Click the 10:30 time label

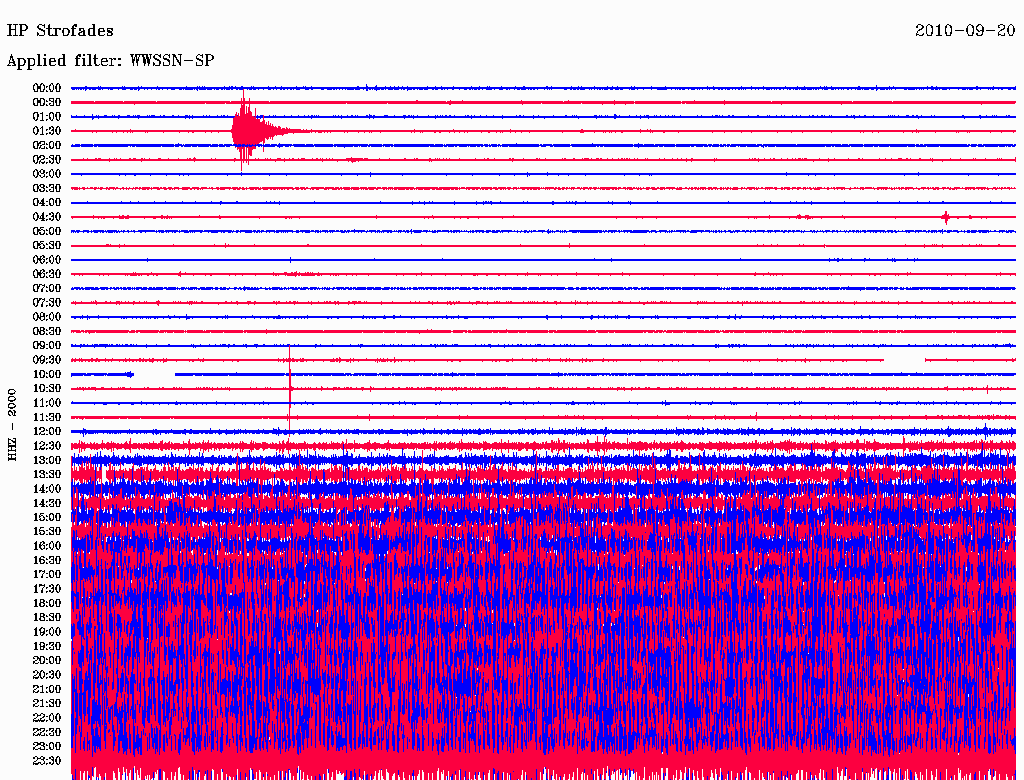[x=47, y=389]
